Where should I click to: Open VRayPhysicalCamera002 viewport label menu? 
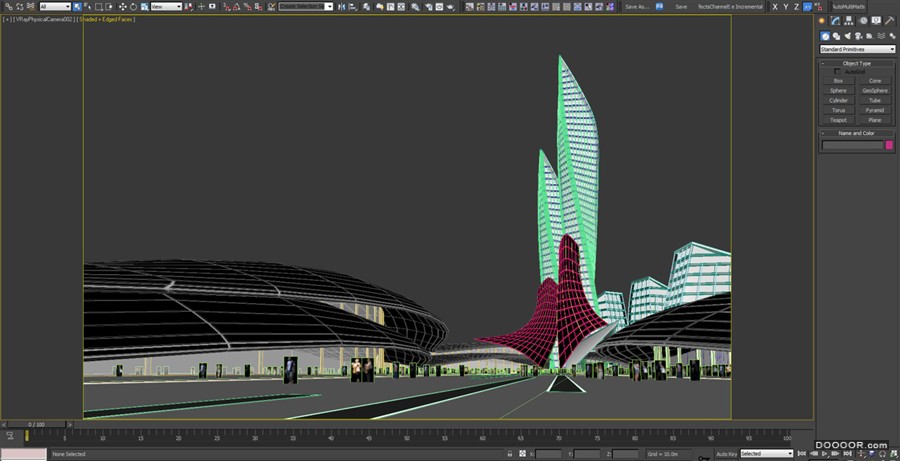44,20
